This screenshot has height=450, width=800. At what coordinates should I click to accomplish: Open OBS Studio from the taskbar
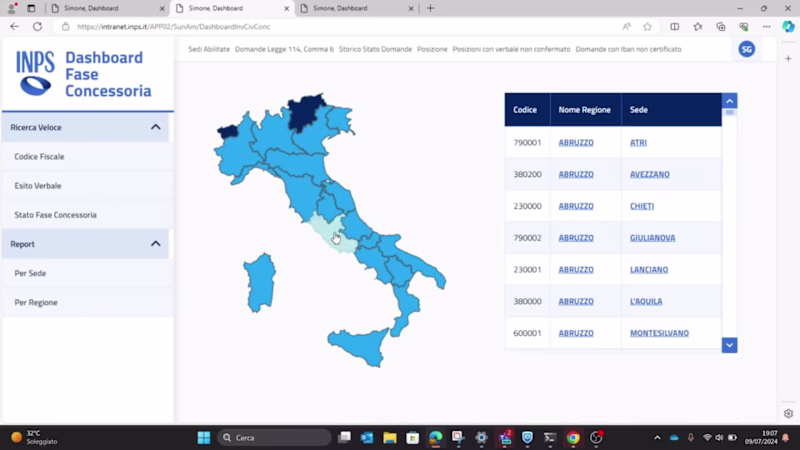point(596,437)
